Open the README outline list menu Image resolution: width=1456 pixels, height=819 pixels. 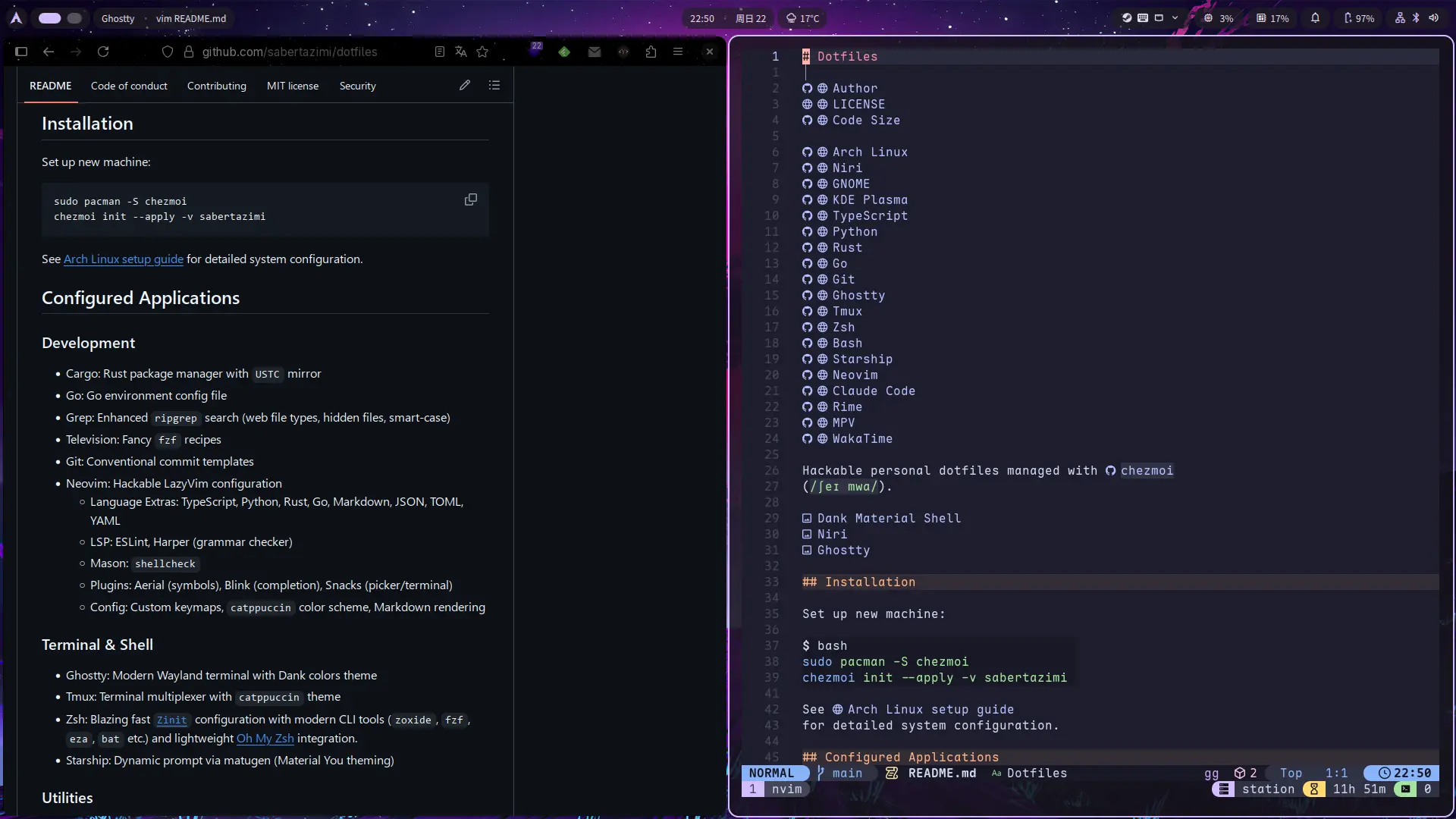(494, 85)
